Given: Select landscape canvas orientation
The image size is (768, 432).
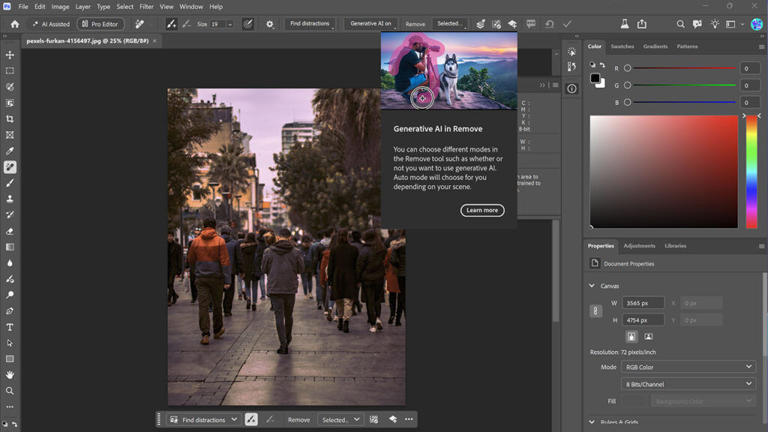Looking at the screenshot, I should coord(648,336).
